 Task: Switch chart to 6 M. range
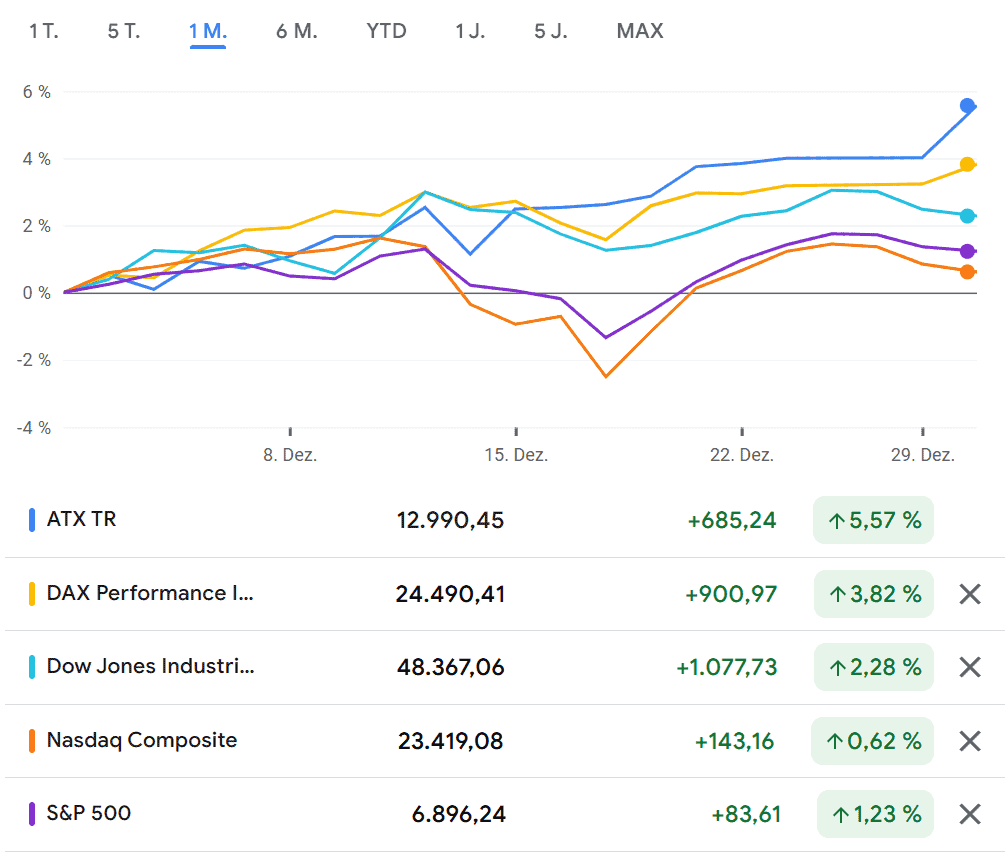(297, 31)
